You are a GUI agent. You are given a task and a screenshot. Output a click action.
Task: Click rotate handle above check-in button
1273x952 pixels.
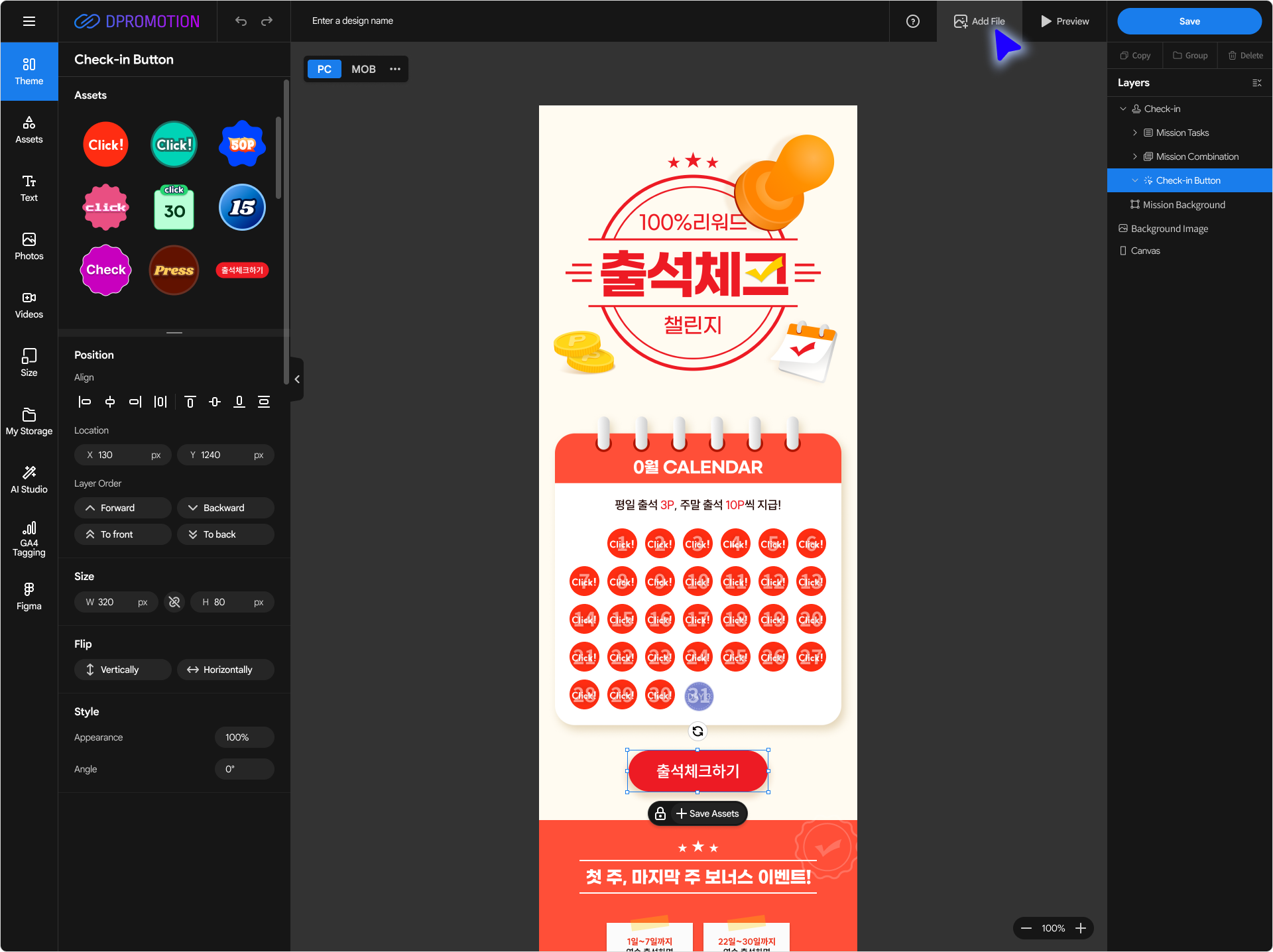(697, 731)
